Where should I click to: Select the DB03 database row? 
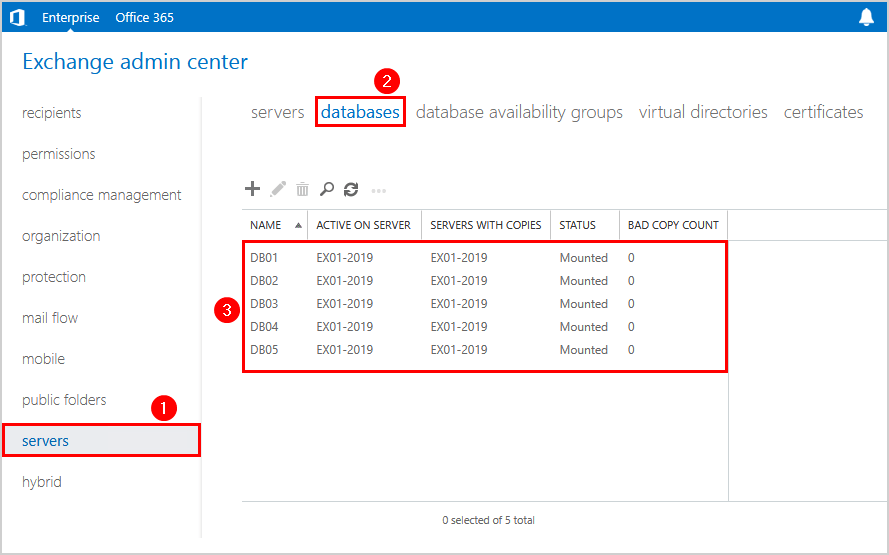tap(264, 304)
